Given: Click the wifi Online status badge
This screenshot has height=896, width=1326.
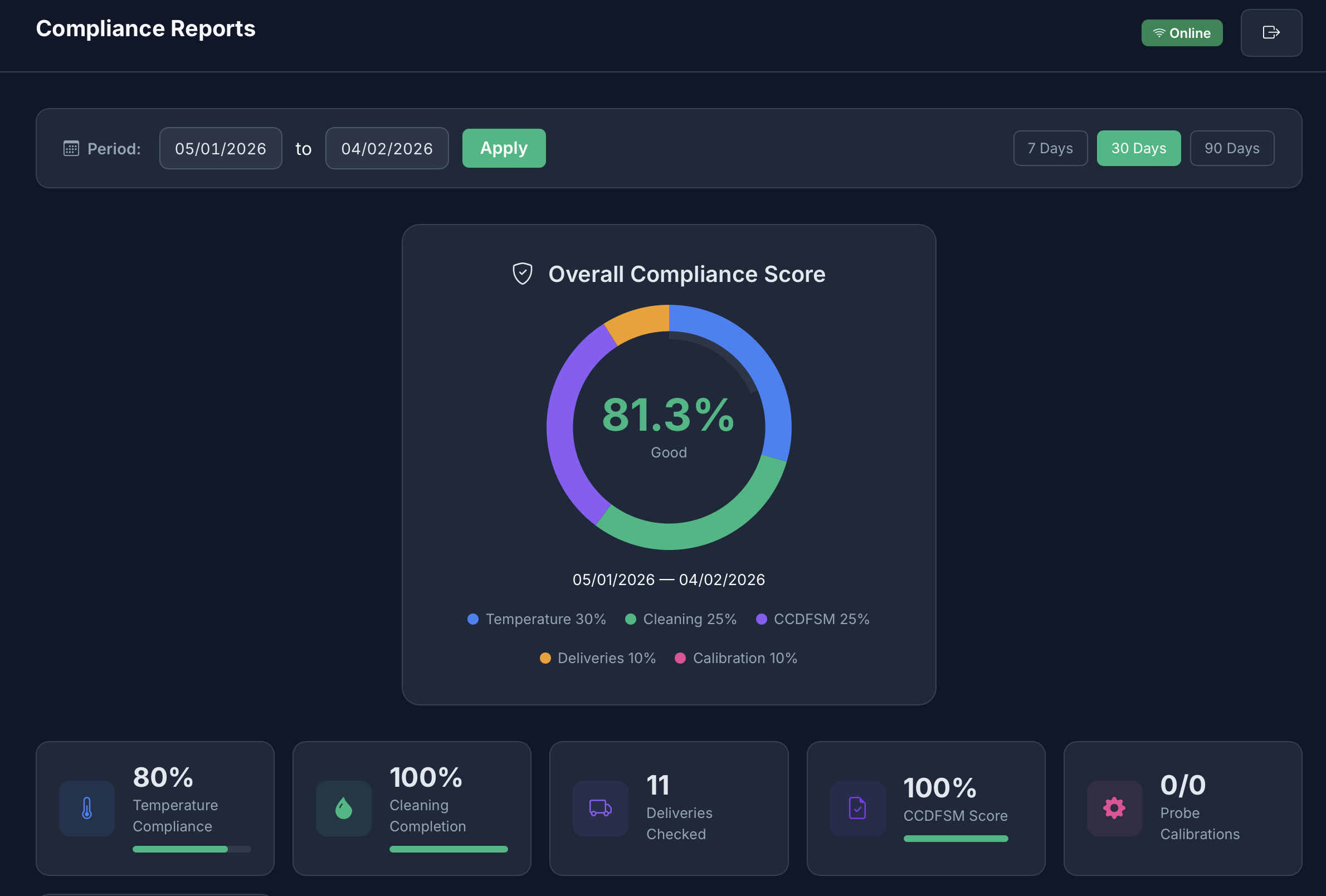Looking at the screenshot, I should (x=1182, y=33).
